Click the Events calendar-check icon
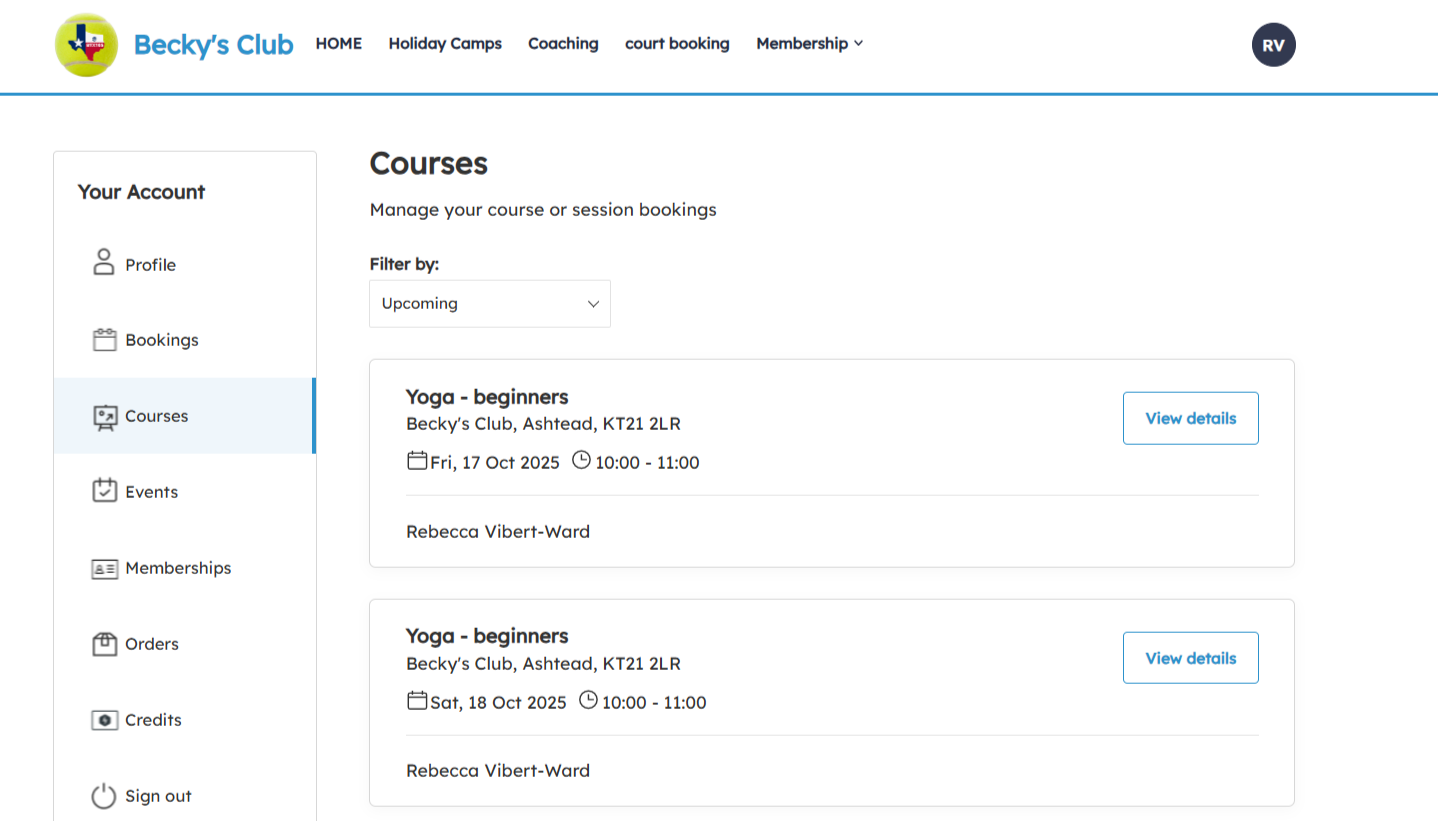Viewport: 1438px width, 821px height. click(x=104, y=491)
